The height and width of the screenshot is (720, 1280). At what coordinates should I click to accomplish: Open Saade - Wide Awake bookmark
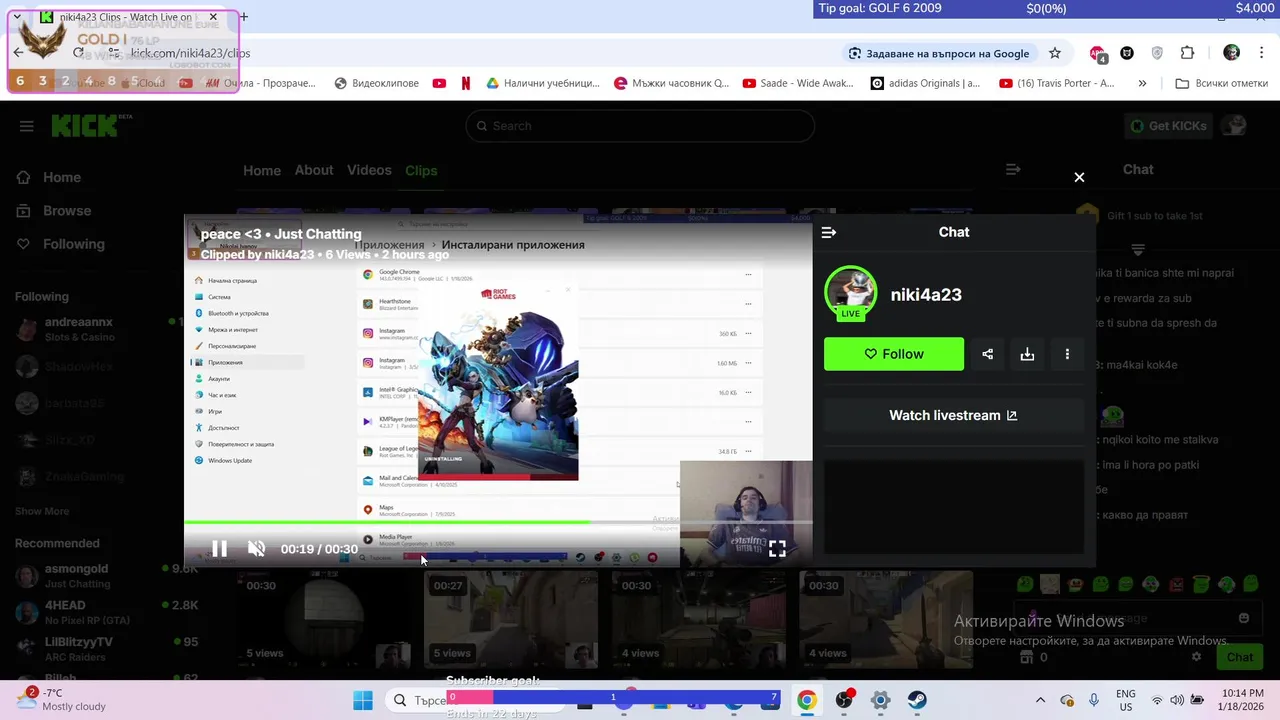[798, 83]
